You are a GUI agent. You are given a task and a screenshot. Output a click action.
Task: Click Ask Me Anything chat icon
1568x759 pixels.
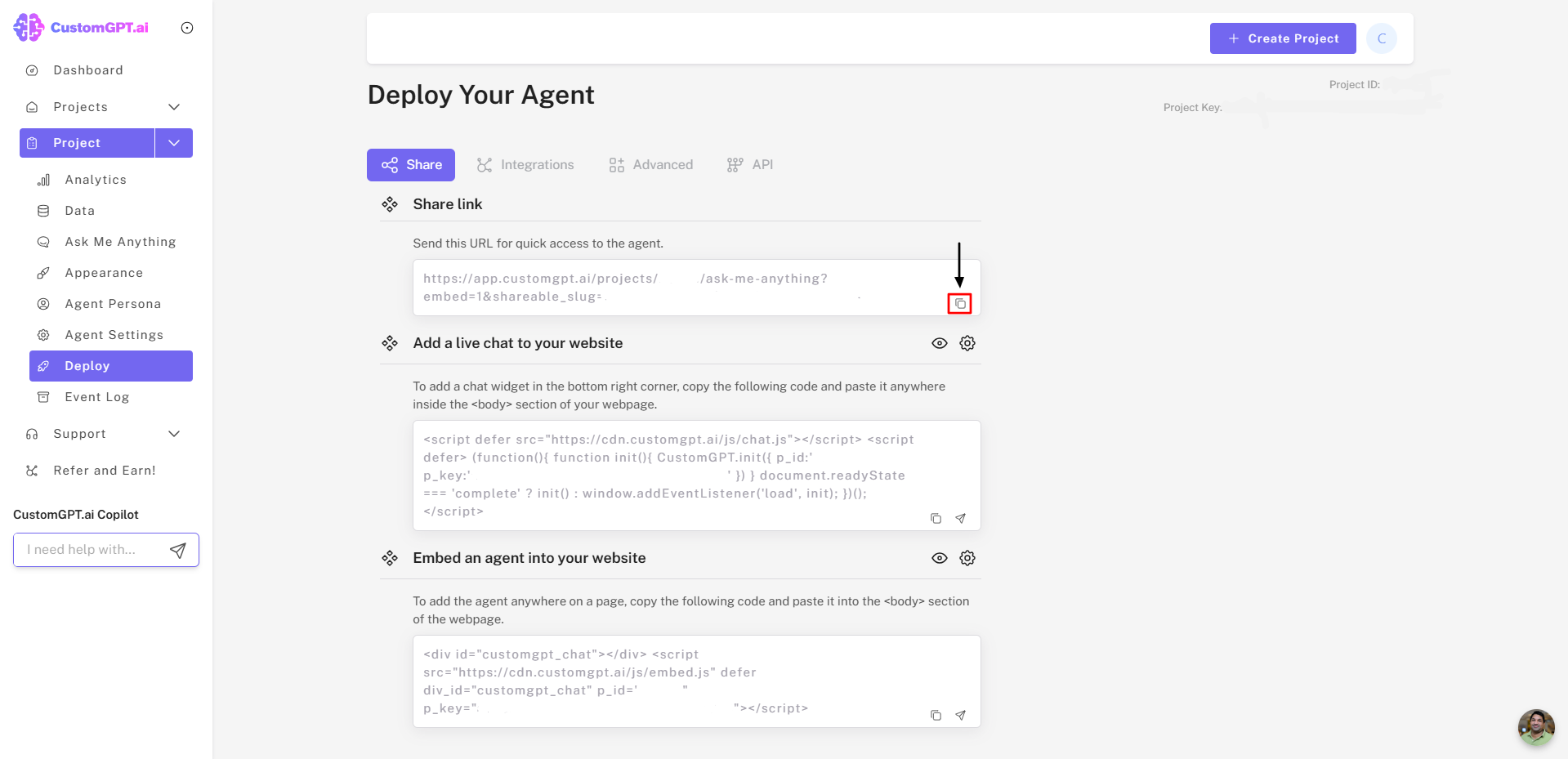tap(44, 242)
